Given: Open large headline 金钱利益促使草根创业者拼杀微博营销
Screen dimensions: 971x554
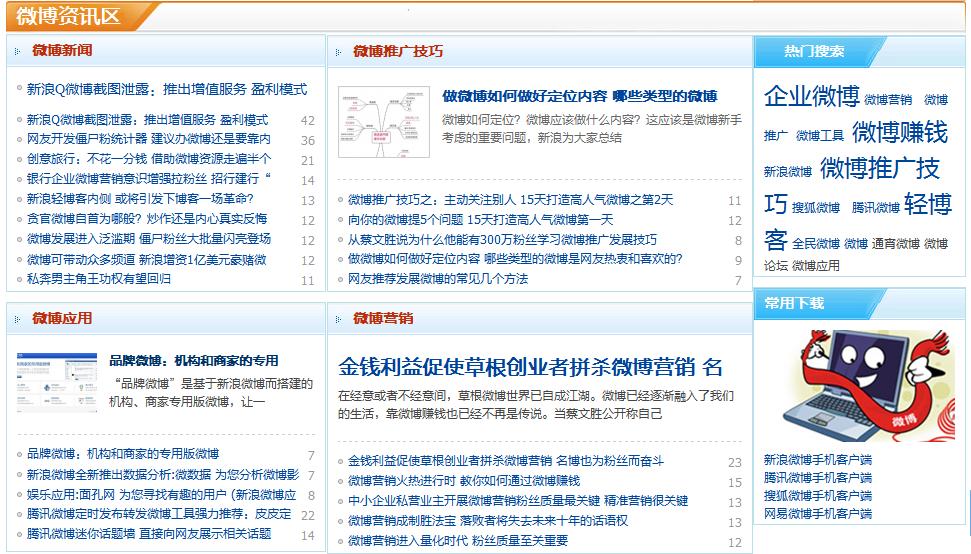Looking at the screenshot, I should (x=530, y=366).
